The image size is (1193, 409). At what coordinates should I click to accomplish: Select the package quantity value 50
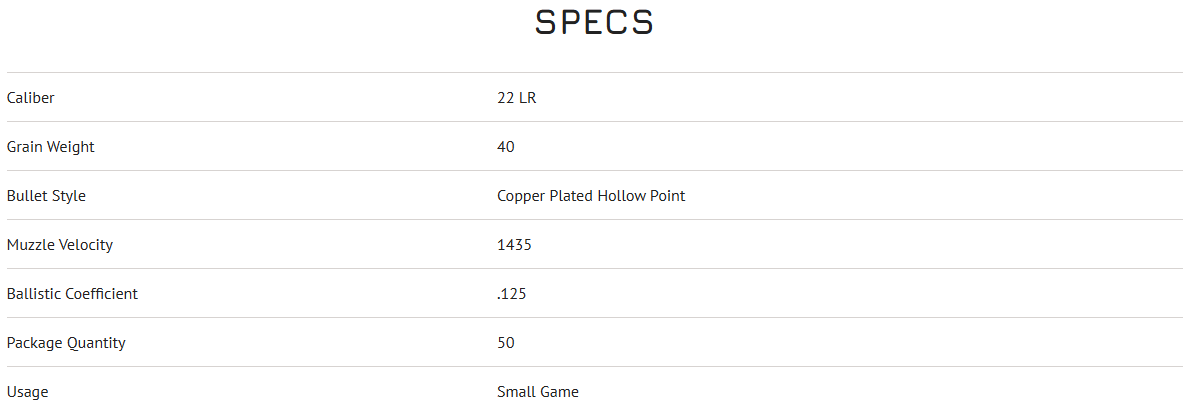pos(506,343)
